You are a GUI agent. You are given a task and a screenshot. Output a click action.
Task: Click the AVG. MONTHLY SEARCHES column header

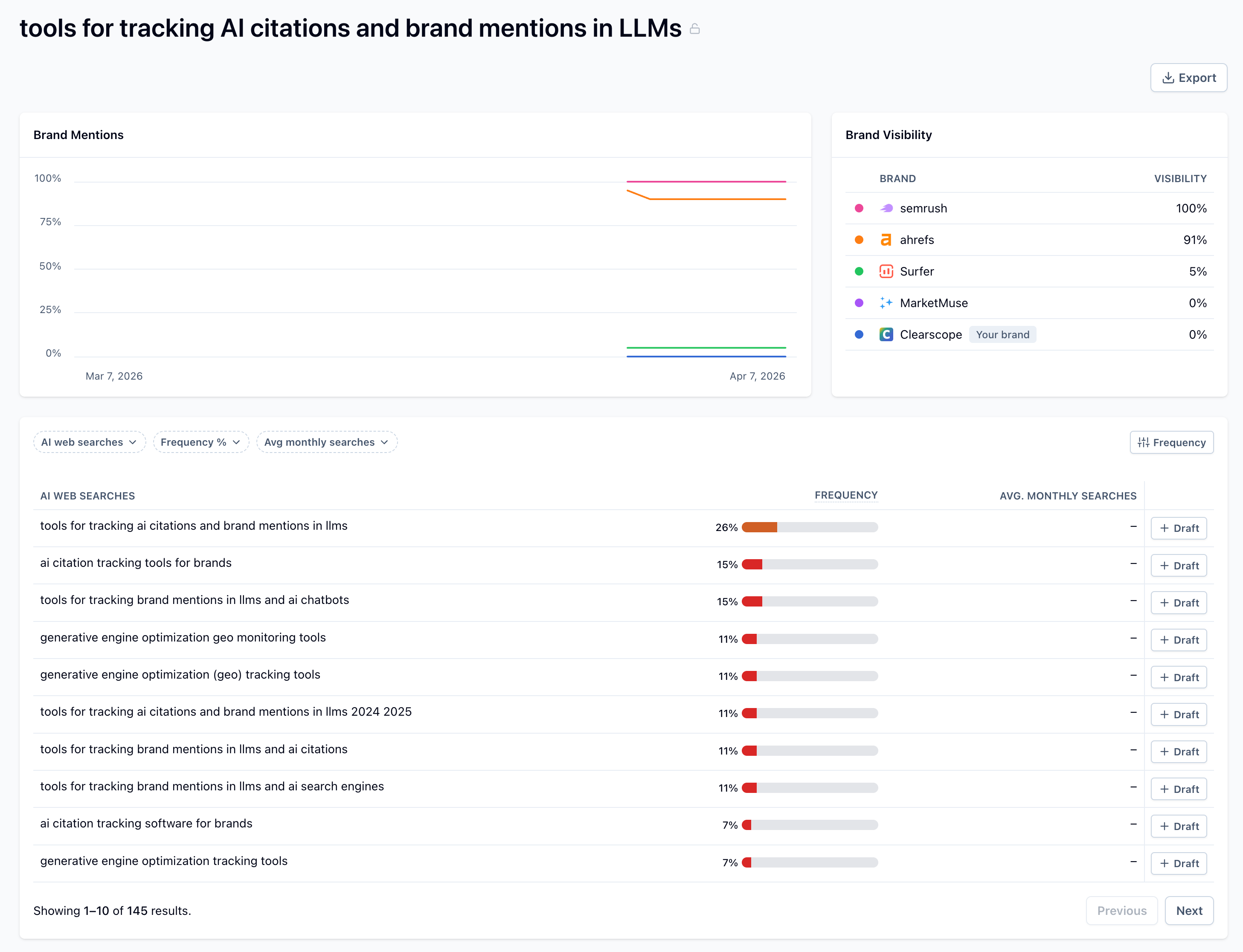click(1068, 496)
